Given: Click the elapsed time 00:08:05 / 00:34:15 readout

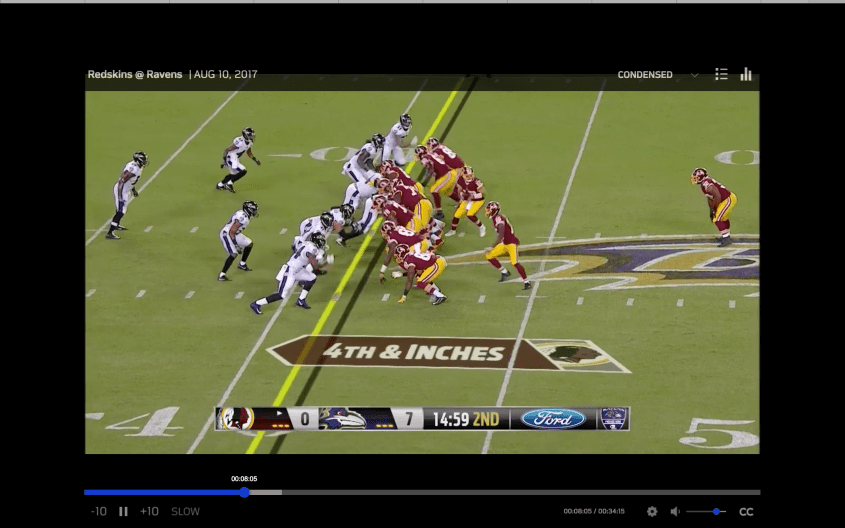Looking at the screenshot, I should click(x=594, y=511).
